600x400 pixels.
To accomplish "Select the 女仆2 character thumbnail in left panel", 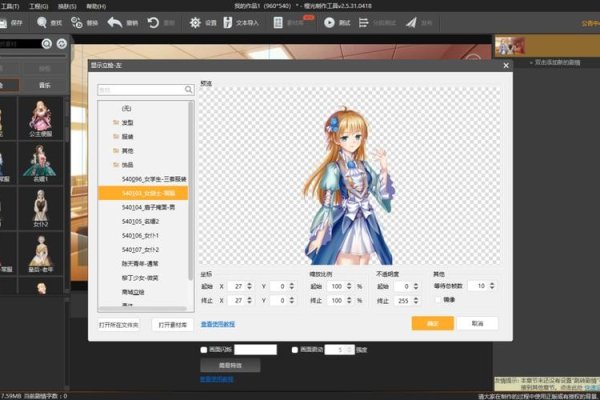I will tap(41, 209).
